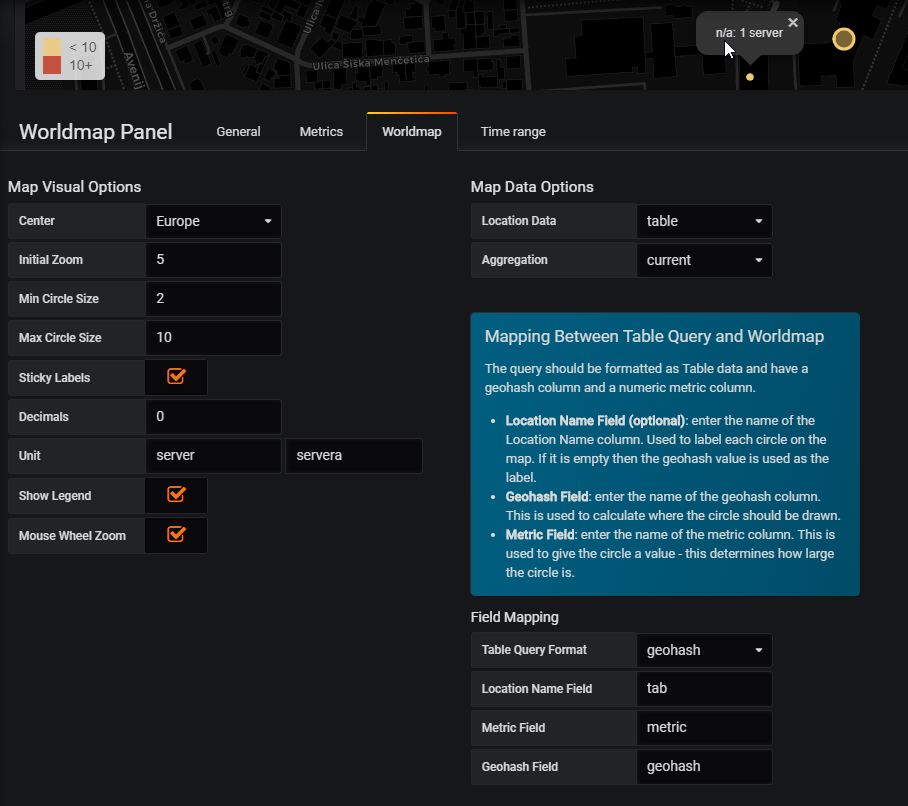Open the Table Query Format dropdown

[704, 650]
